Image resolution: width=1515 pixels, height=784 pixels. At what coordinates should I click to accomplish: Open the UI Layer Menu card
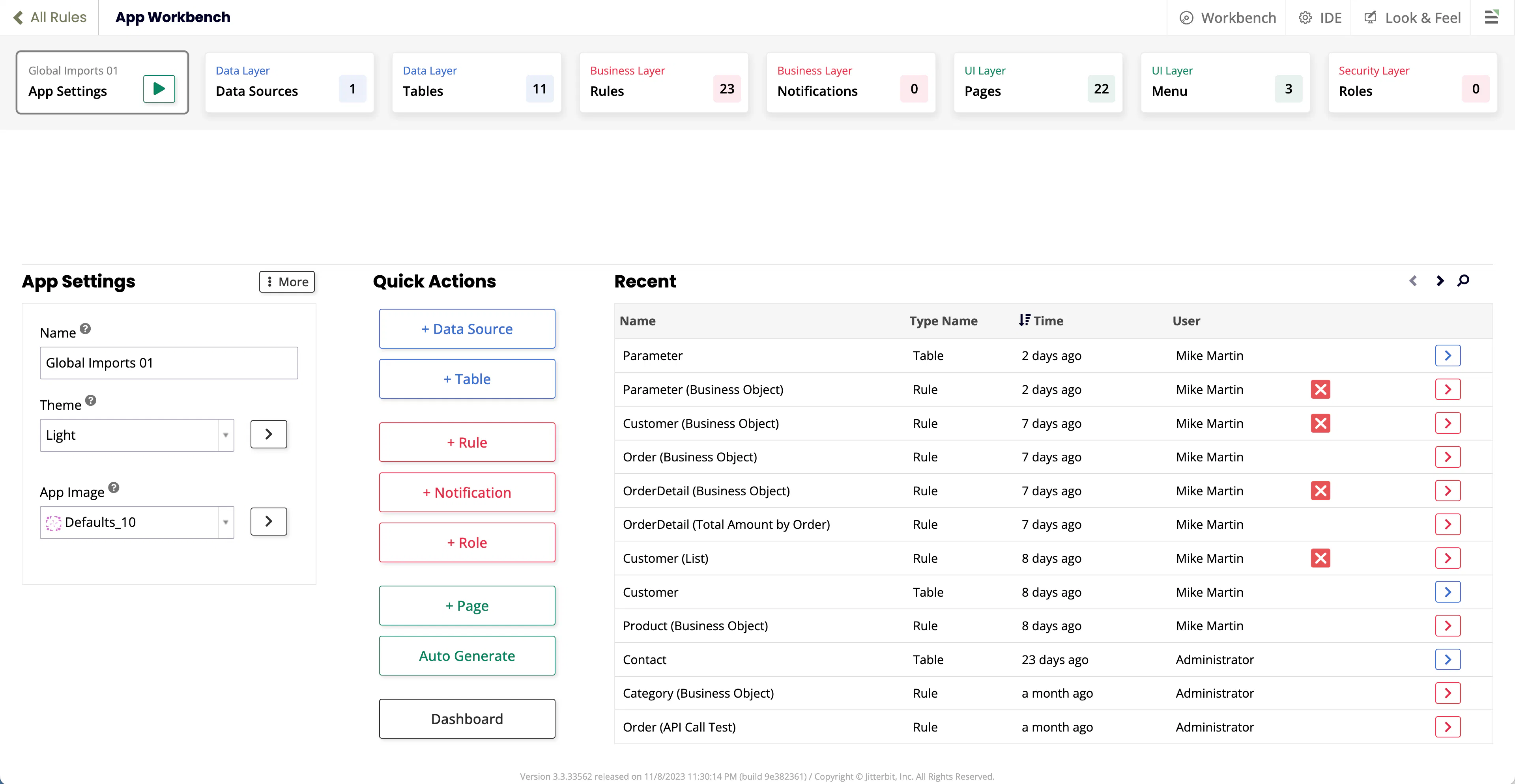pos(1225,82)
